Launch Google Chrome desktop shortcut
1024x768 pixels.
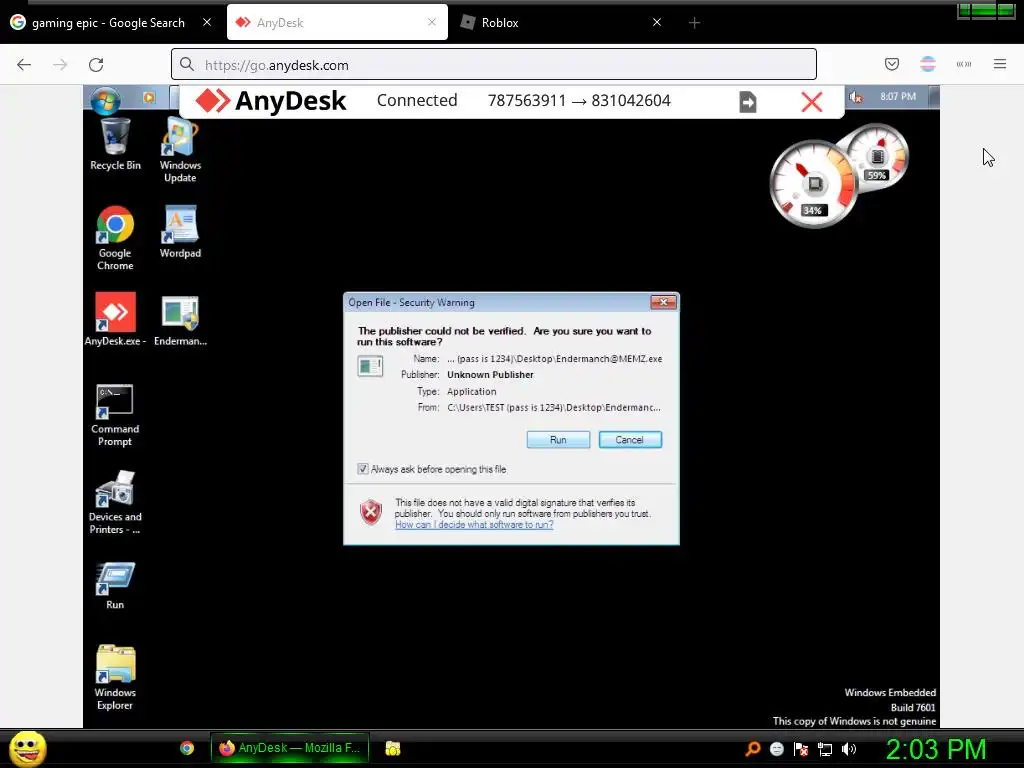[x=115, y=238]
